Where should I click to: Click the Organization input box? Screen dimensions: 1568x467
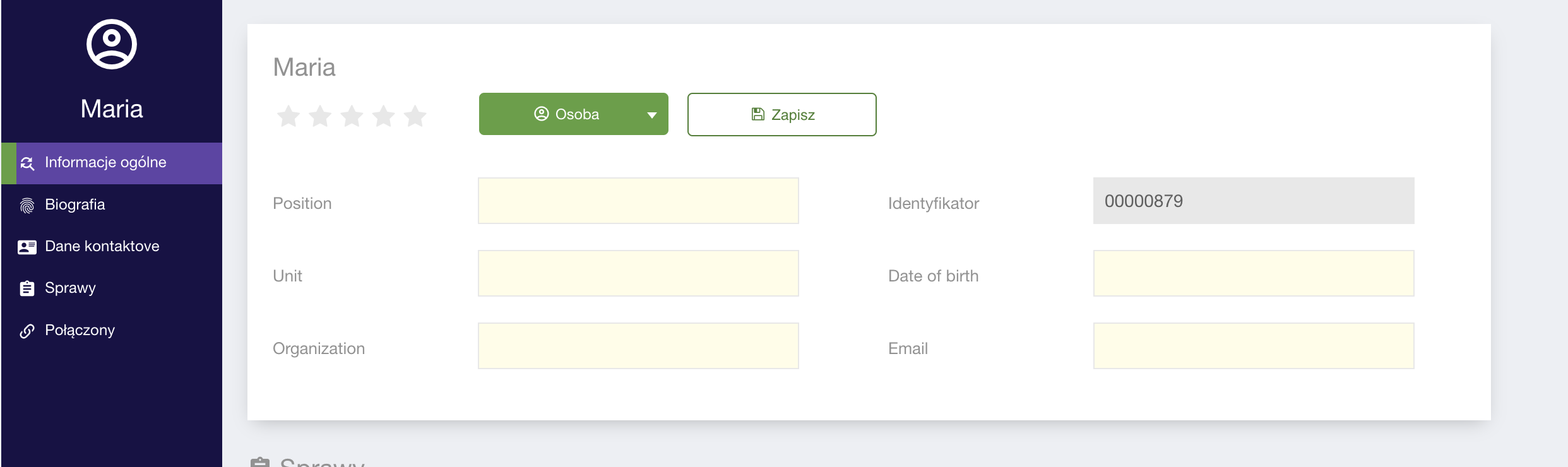coord(638,346)
